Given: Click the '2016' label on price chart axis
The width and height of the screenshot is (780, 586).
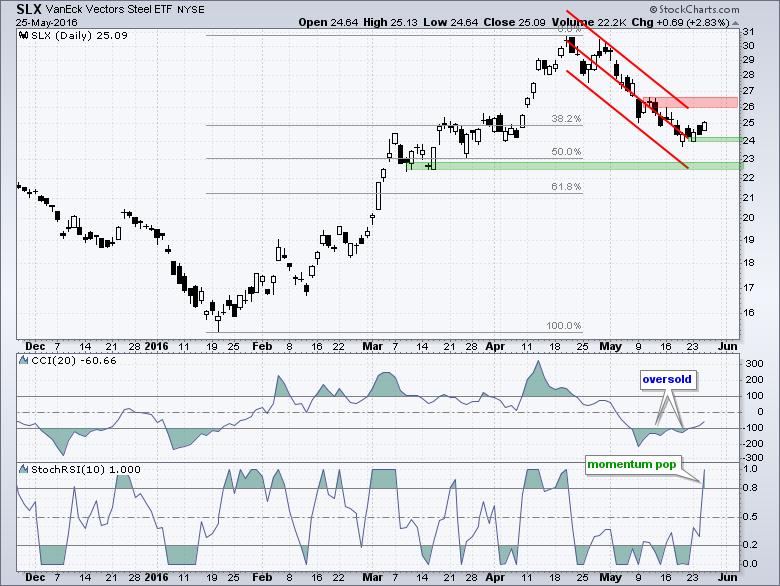Looking at the screenshot, I should [x=156, y=346].
